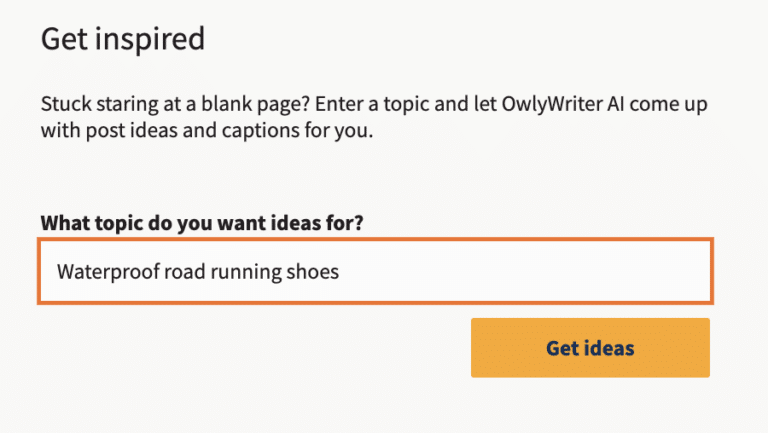This screenshot has height=433, width=768.
Task: Click the word "shoes" in the topic field
Action: (x=313, y=271)
